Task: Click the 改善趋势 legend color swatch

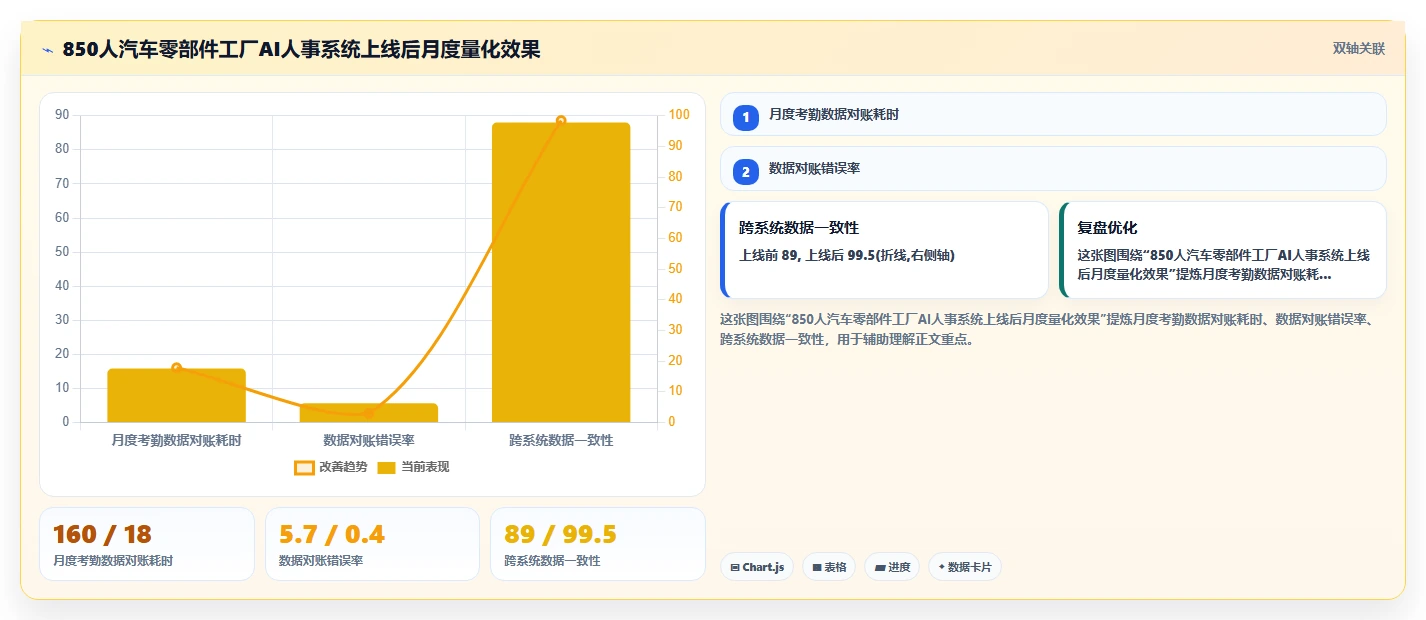Action: click(x=304, y=467)
